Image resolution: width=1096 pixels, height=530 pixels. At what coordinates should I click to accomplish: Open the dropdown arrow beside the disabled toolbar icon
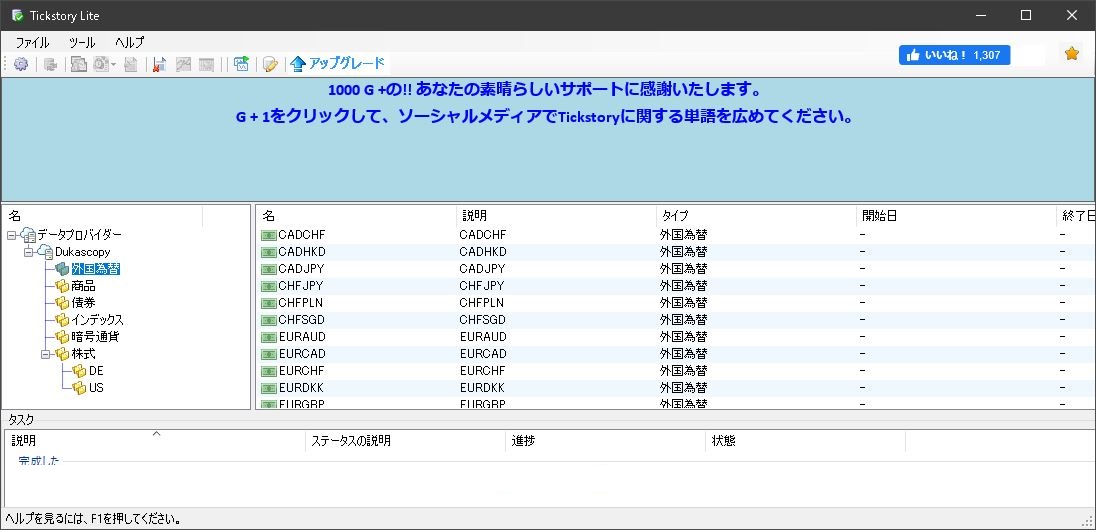point(113,64)
